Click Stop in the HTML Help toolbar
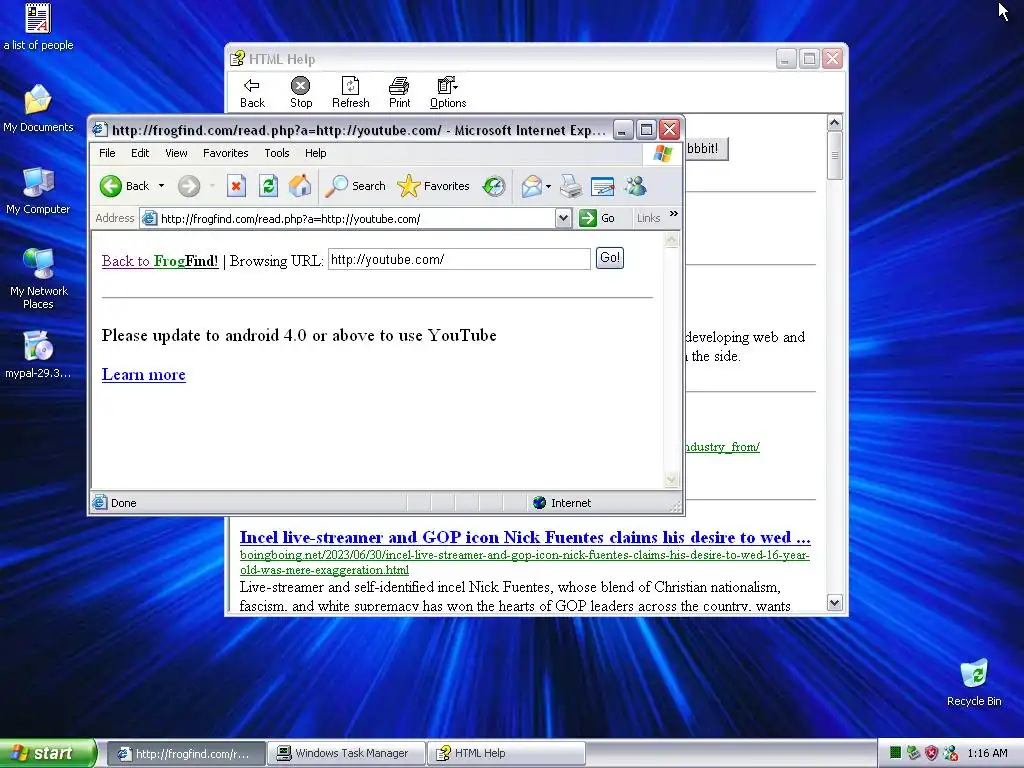This screenshot has width=1024, height=768. pyautogui.click(x=300, y=93)
